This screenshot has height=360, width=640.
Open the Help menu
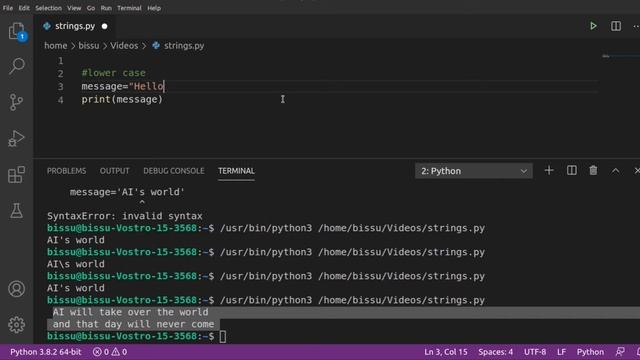(154, 8)
